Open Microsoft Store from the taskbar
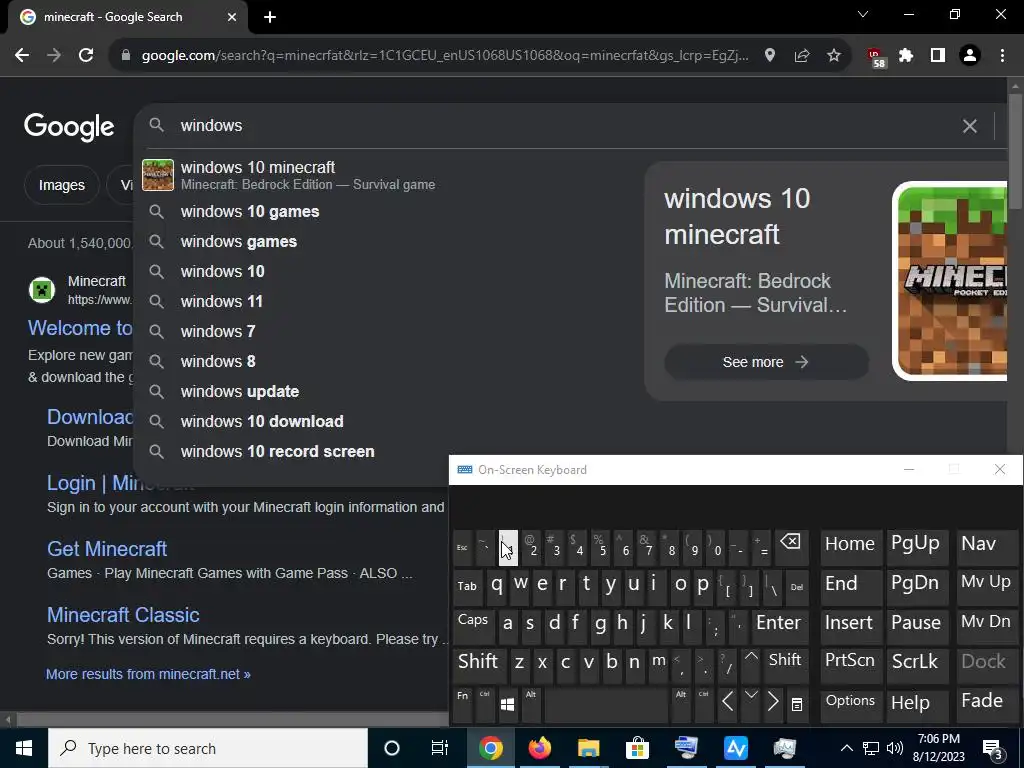Image resolution: width=1024 pixels, height=768 pixels. click(x=637, y=748)
